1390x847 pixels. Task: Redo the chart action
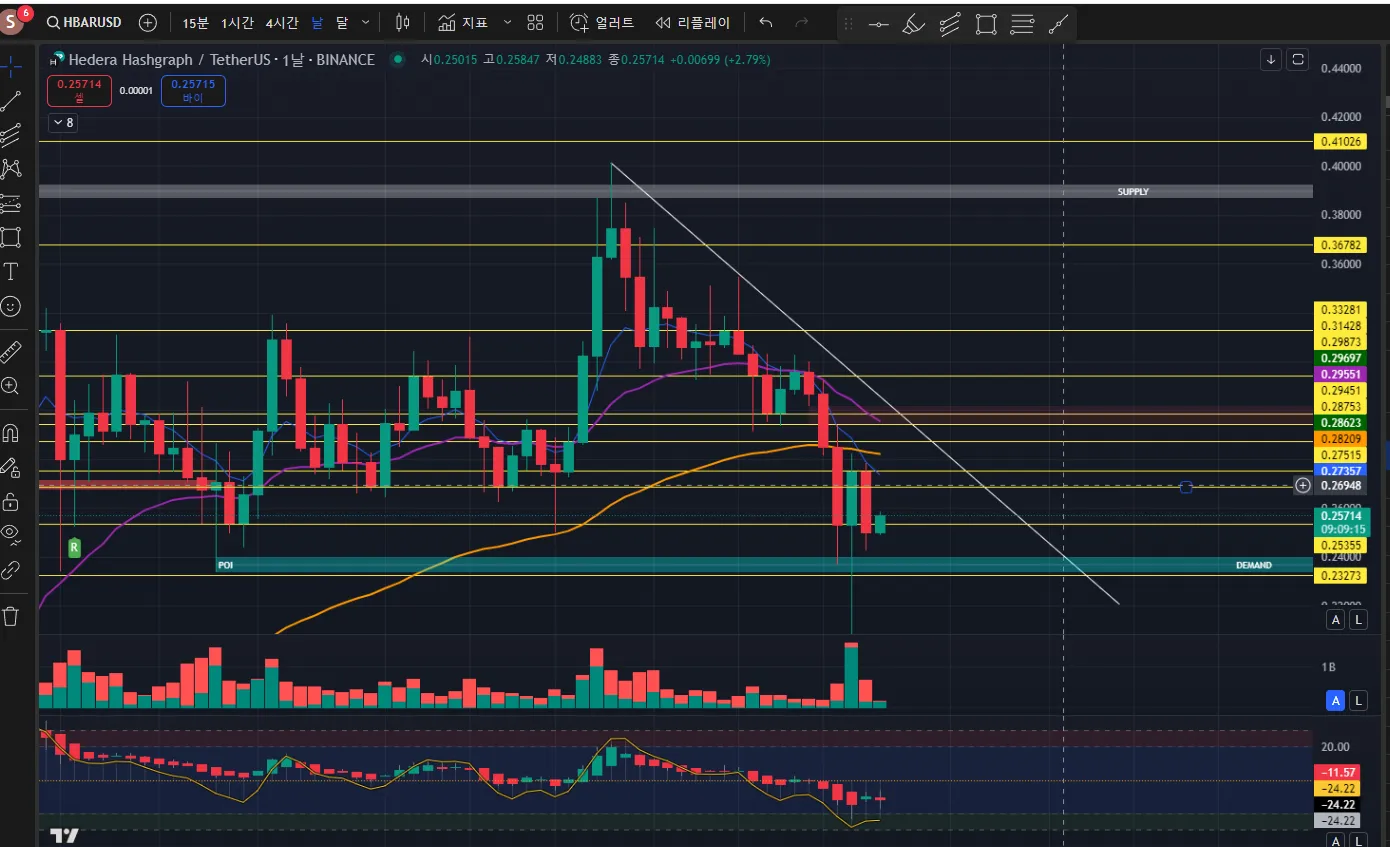[801, 22]
